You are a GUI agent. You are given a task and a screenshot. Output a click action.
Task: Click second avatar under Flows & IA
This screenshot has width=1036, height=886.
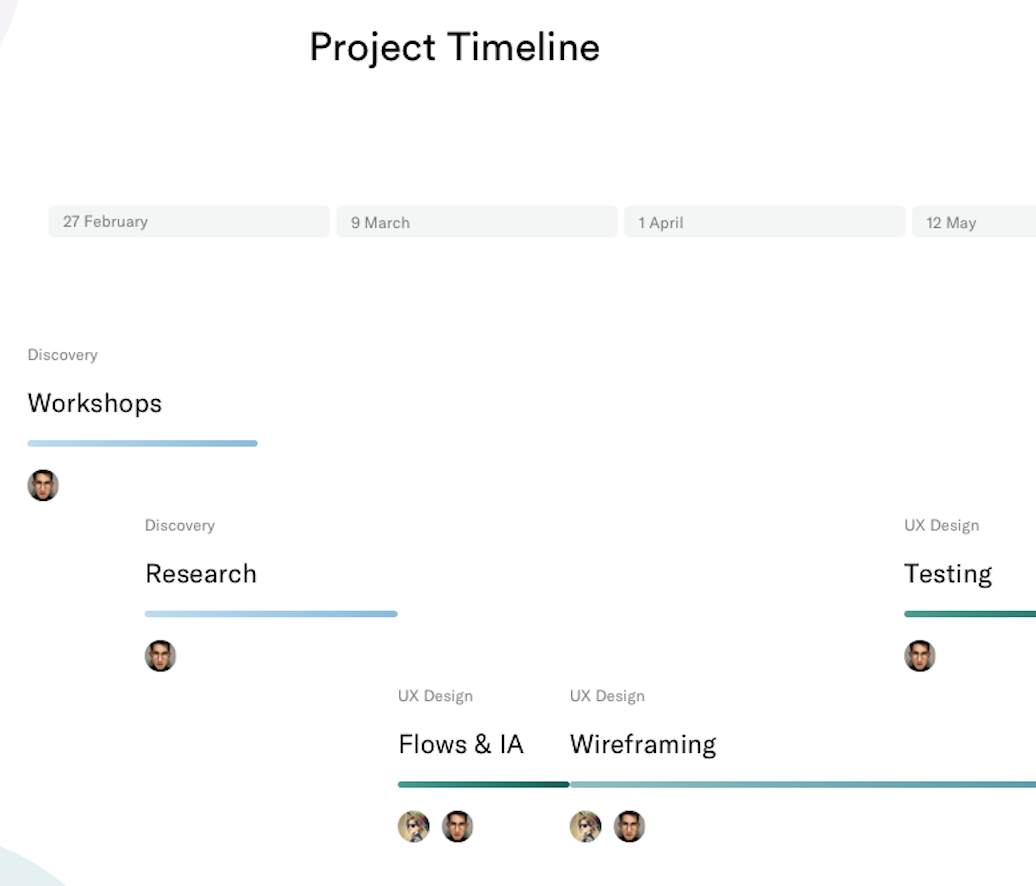457,827
